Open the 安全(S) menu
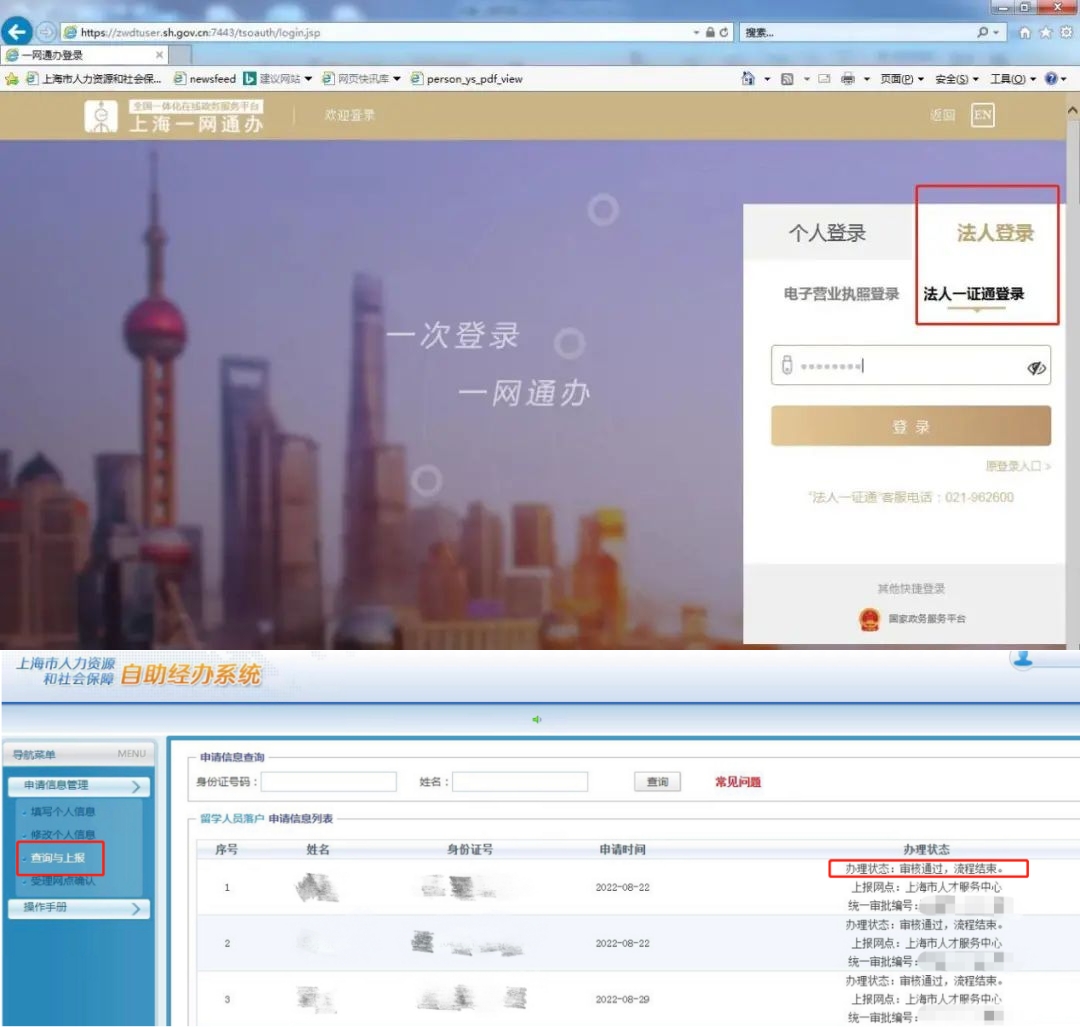The width and height of the screenshot is (1080, 1027). click(957, 79)
